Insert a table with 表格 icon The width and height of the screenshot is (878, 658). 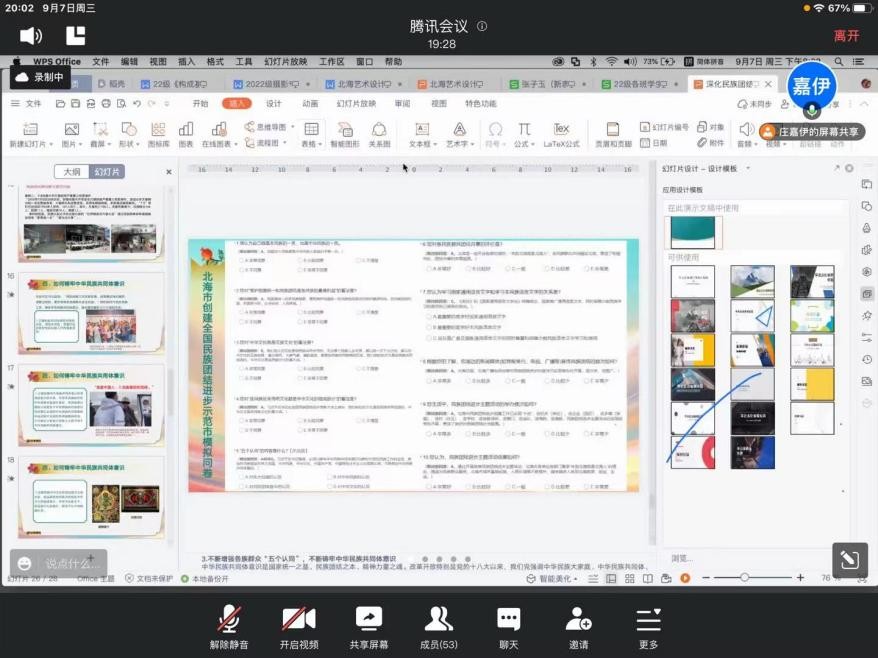coord(311,134)
